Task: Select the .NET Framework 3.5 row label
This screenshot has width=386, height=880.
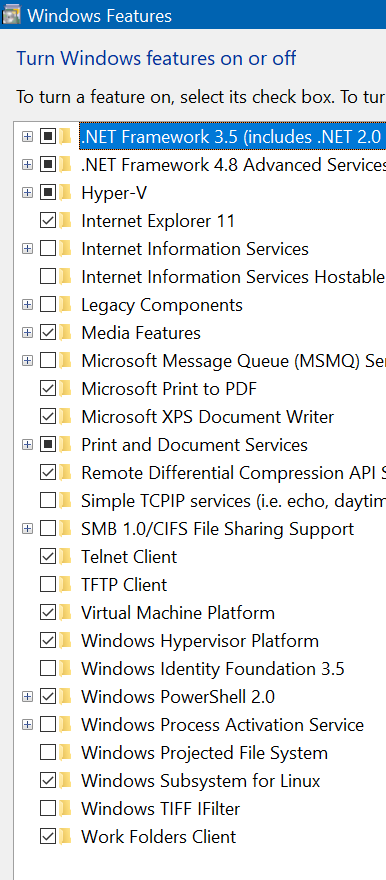Action: pos(232,136)
